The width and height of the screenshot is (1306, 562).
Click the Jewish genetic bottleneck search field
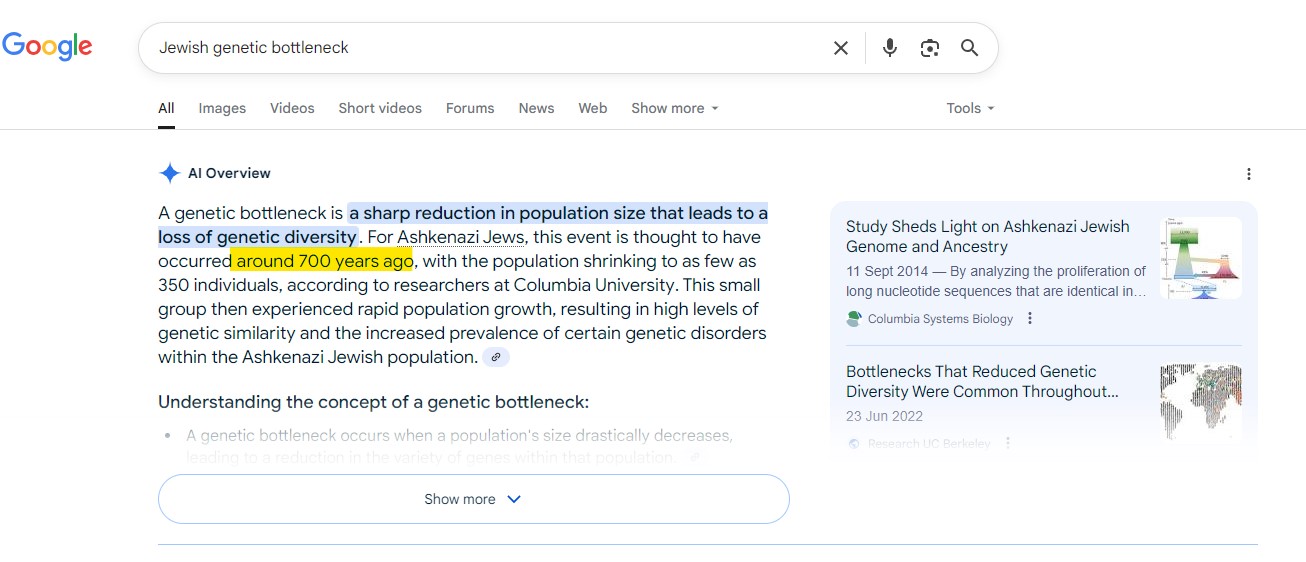480,48
